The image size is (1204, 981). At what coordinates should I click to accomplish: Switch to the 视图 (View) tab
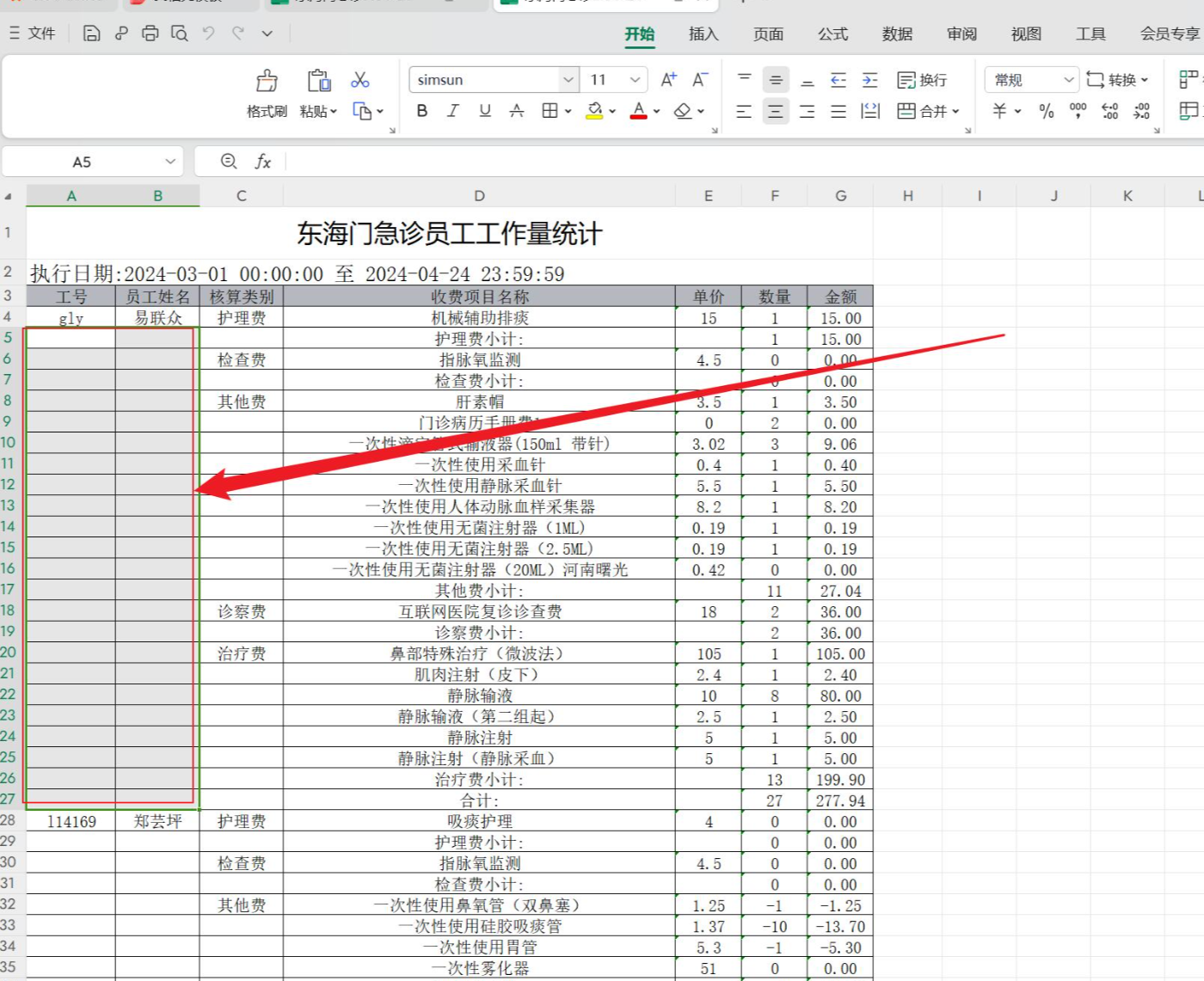1026,34
